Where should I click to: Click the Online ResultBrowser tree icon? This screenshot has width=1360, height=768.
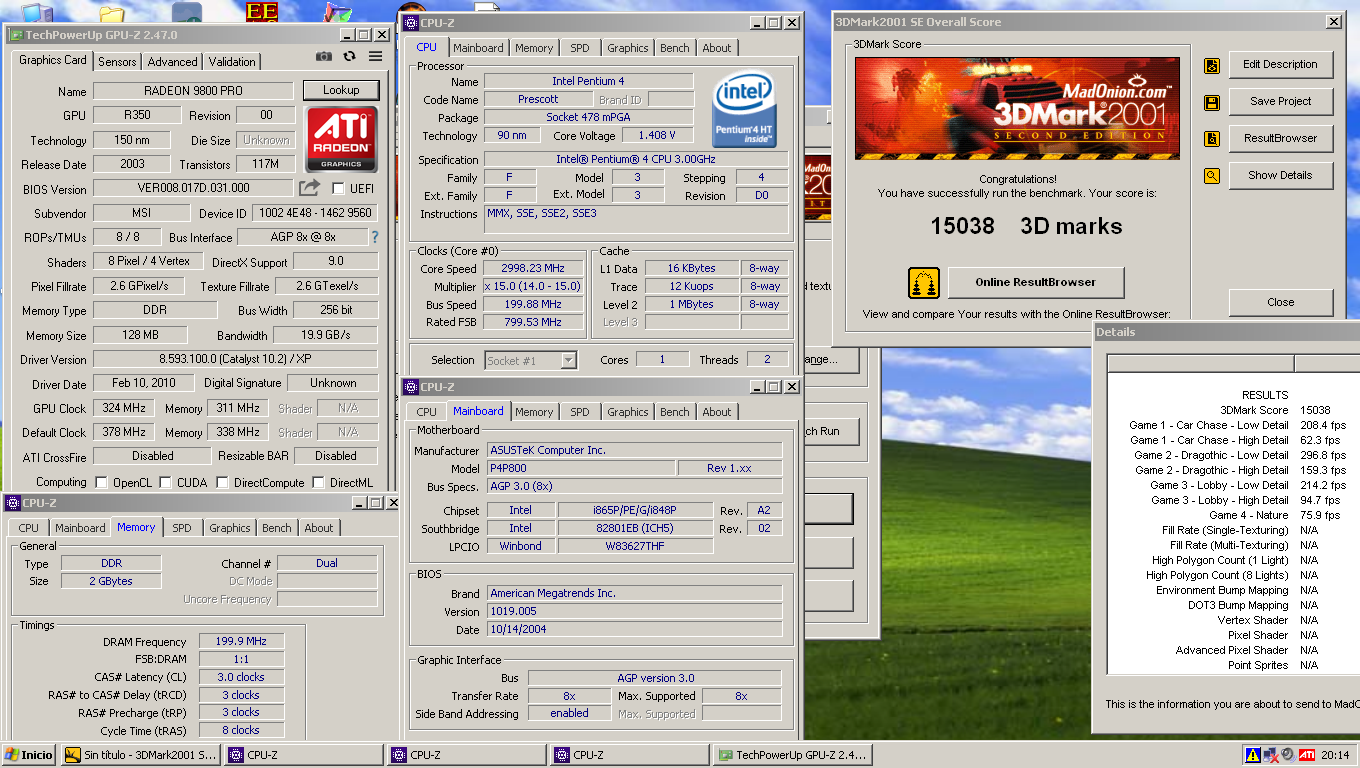pos(924,283)
